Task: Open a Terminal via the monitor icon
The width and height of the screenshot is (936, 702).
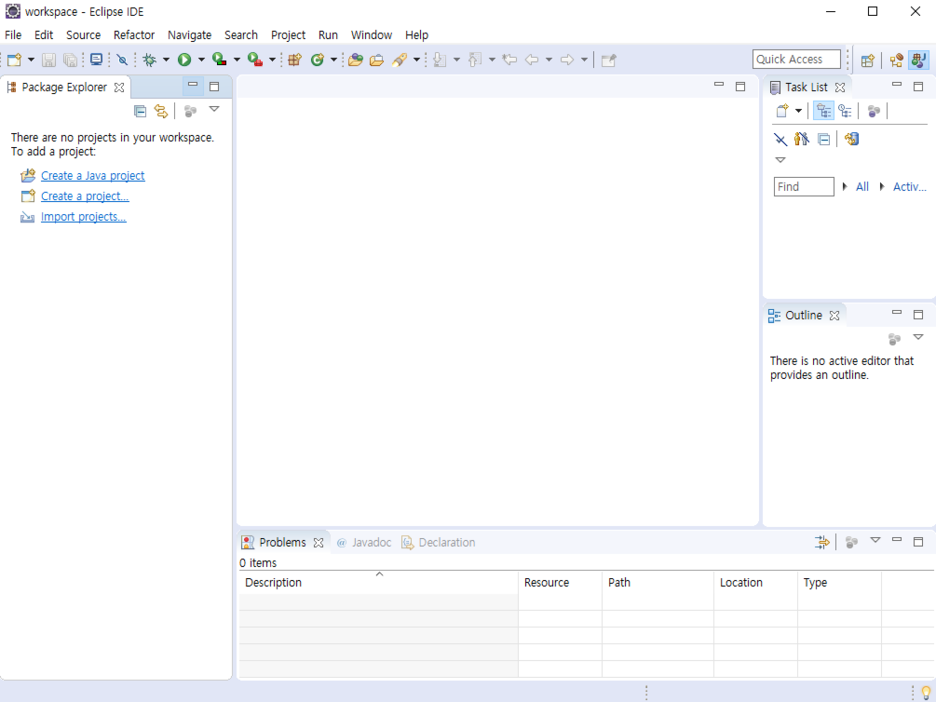Action: click(96, 60)
